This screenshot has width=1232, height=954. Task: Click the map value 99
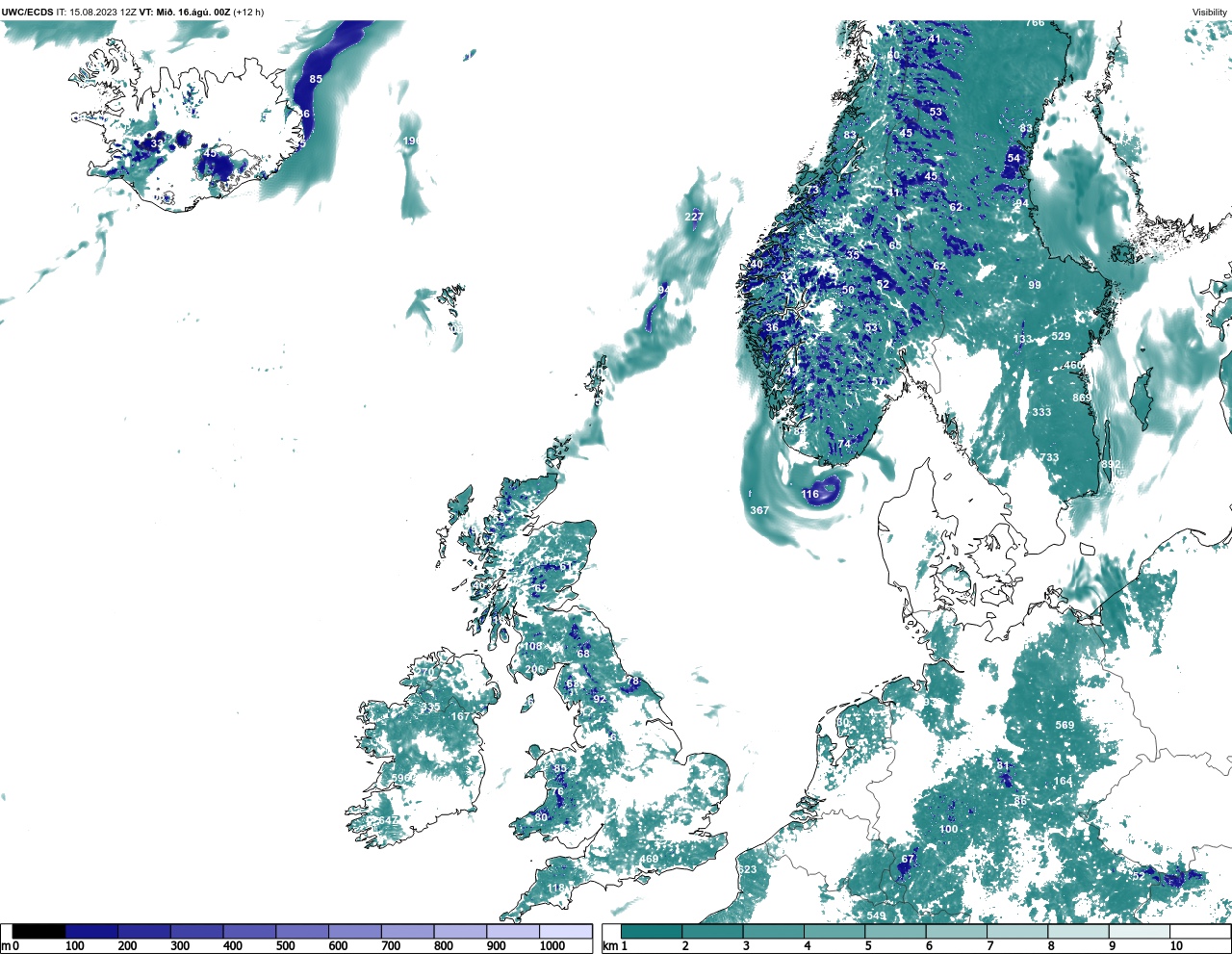click(x=1035, y=285)
